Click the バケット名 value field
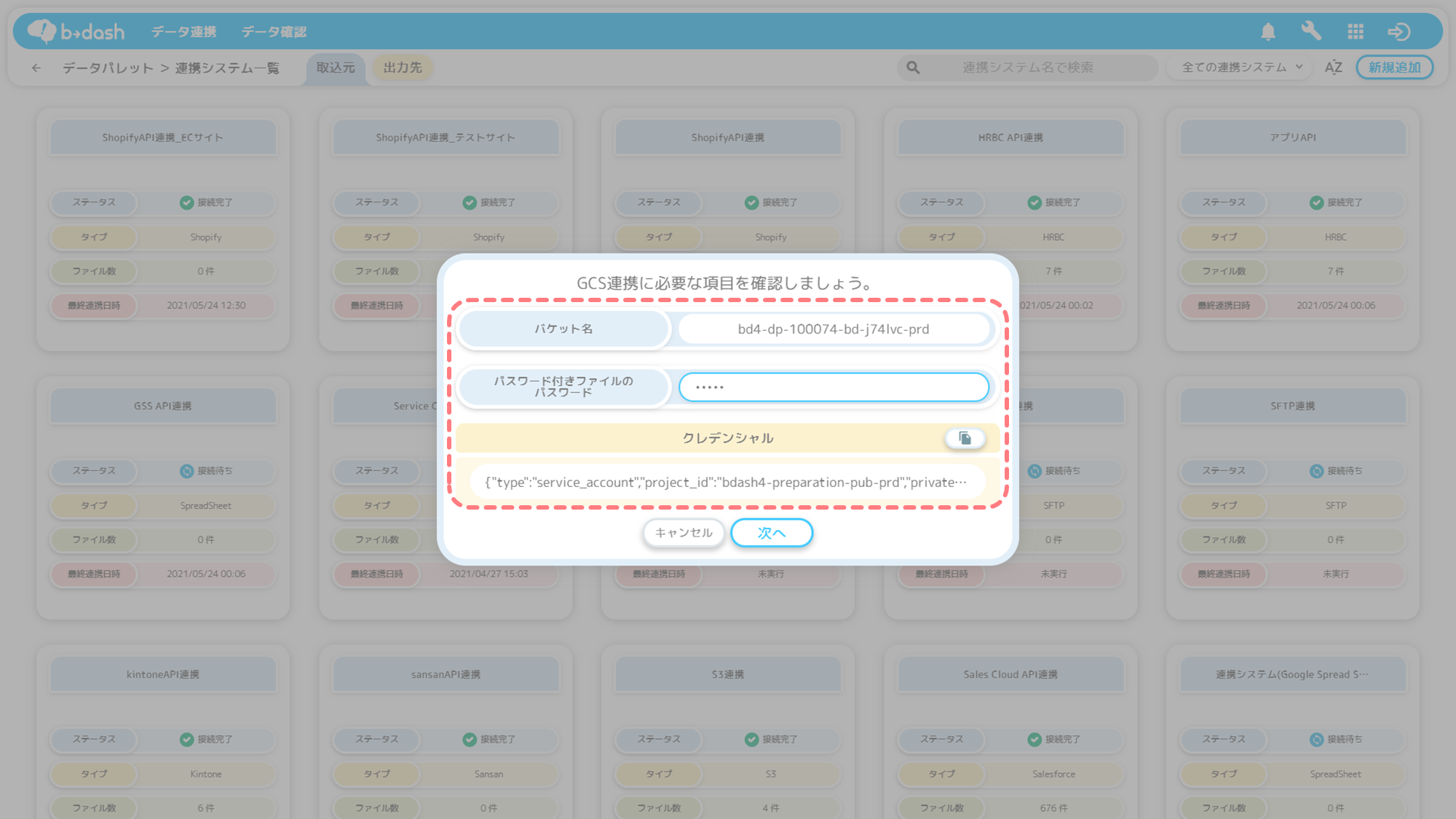This screenshot has height=819, width=1456. 834,329
